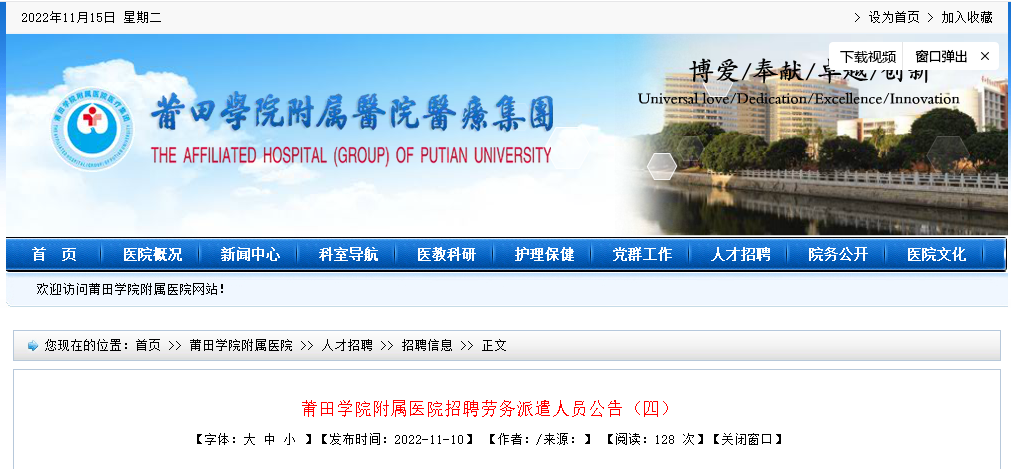Open the 护理保健 menu item
The height and width of the screenshot is (469, 1011).
(x=545, y=255)
